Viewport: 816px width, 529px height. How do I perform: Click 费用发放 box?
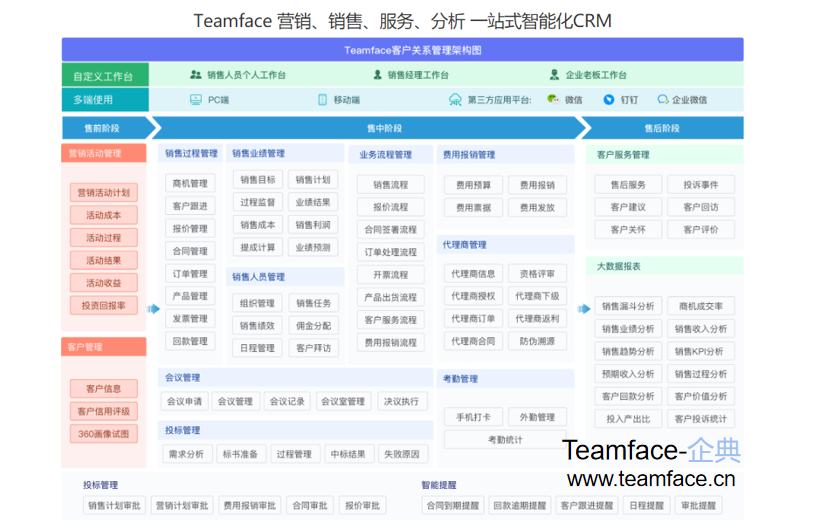537,208
